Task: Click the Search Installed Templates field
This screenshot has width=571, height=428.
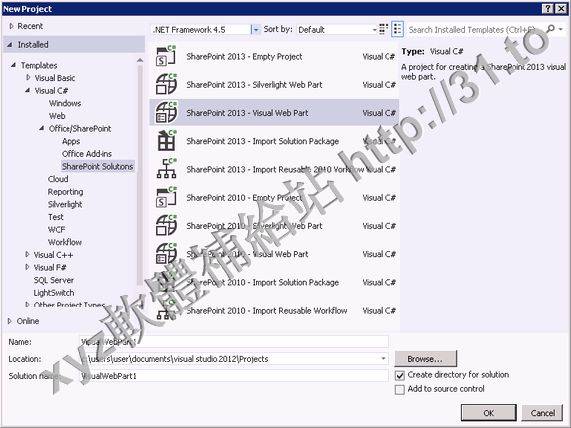Action: click(476, 30)
